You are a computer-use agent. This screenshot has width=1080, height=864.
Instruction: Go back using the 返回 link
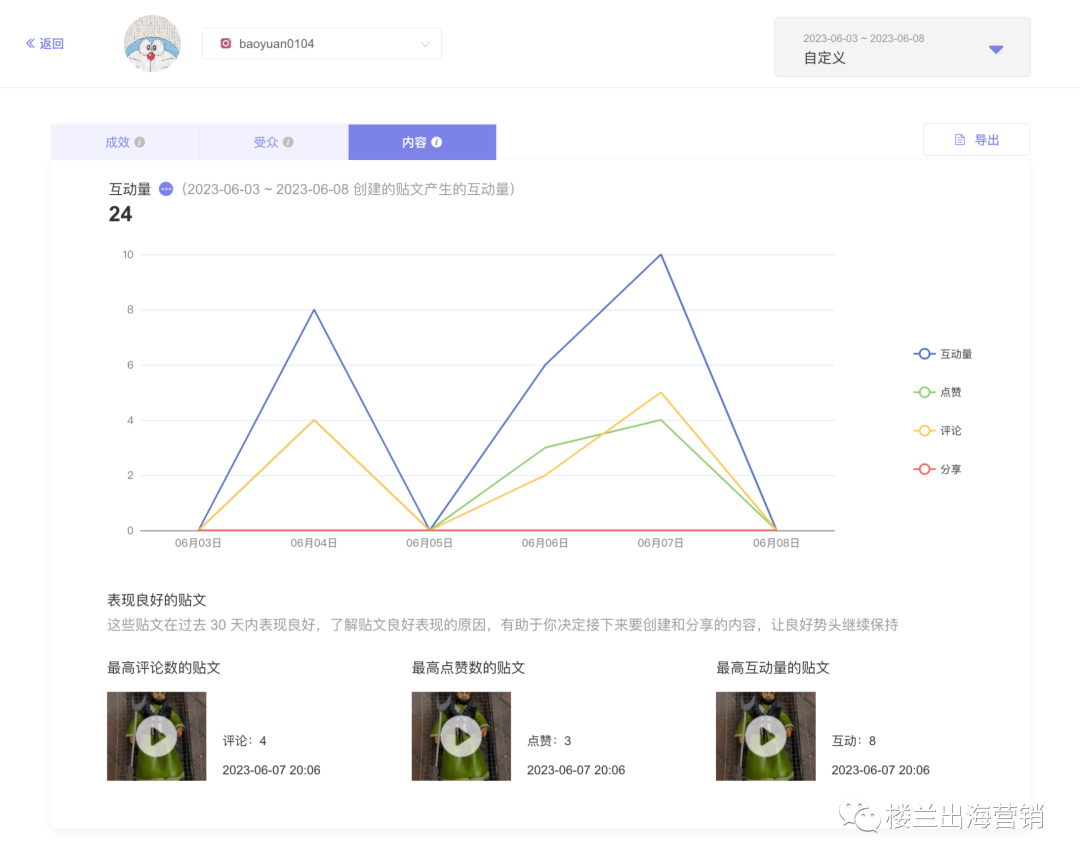click(x=45, y=43)
